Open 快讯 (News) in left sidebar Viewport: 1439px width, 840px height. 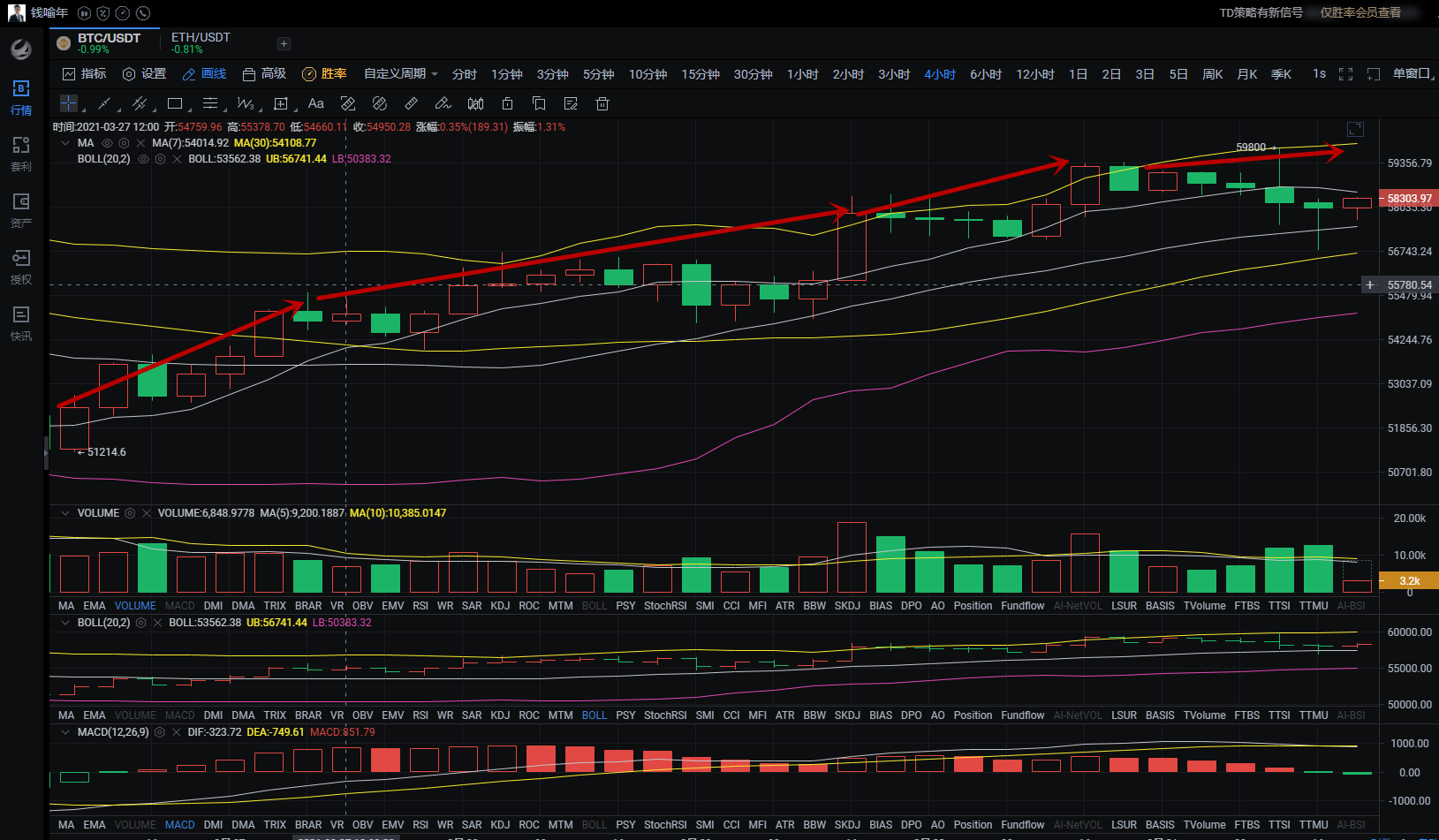point(21,323)
